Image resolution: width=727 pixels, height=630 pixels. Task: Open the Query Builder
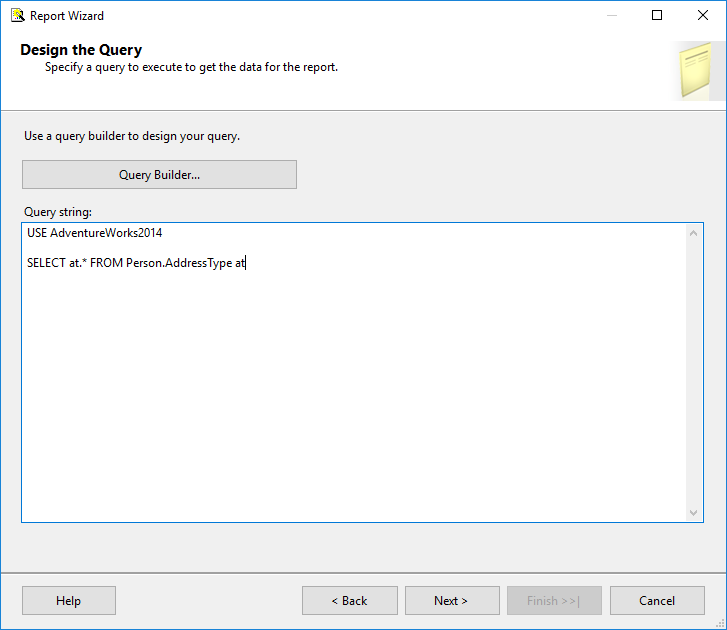159,175
